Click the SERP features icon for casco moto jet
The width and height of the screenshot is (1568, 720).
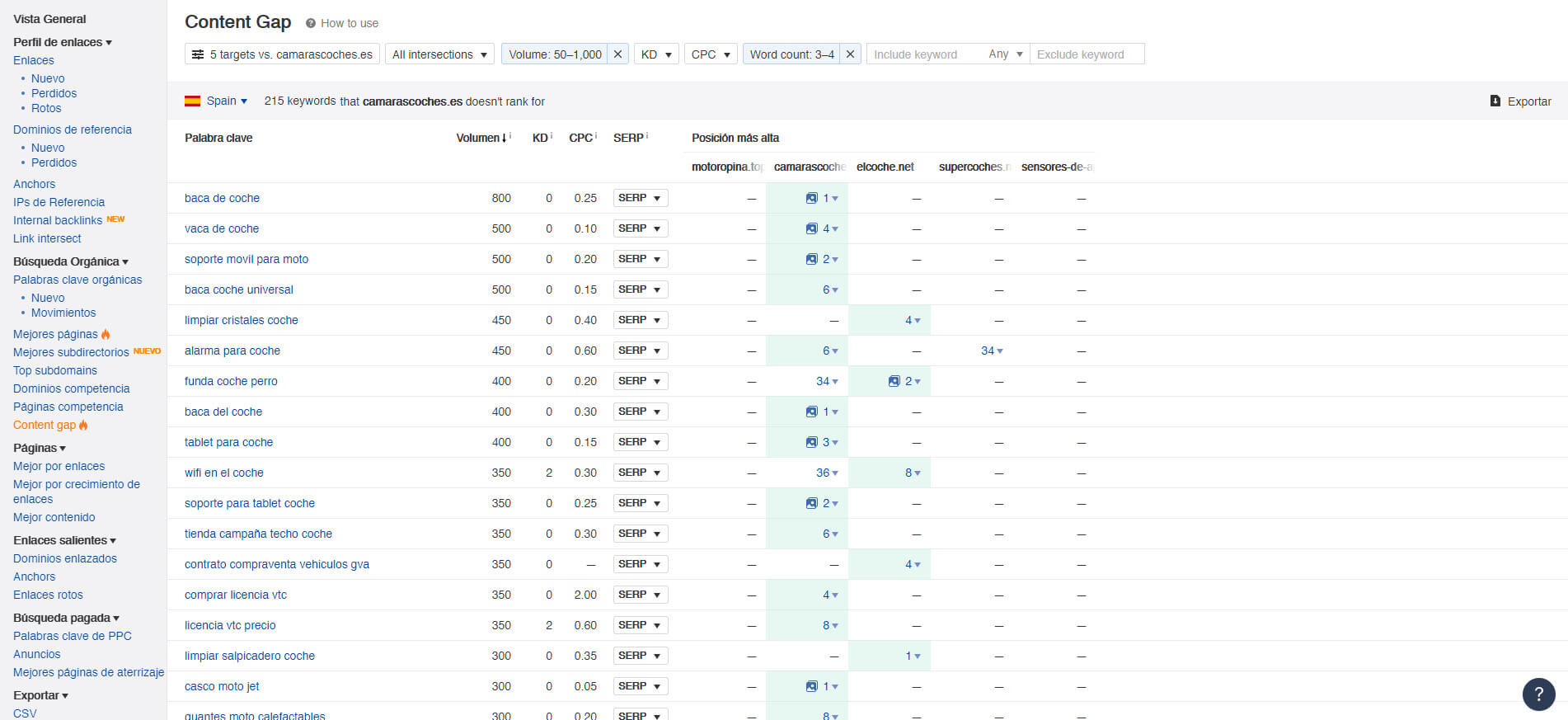[811, 686]
